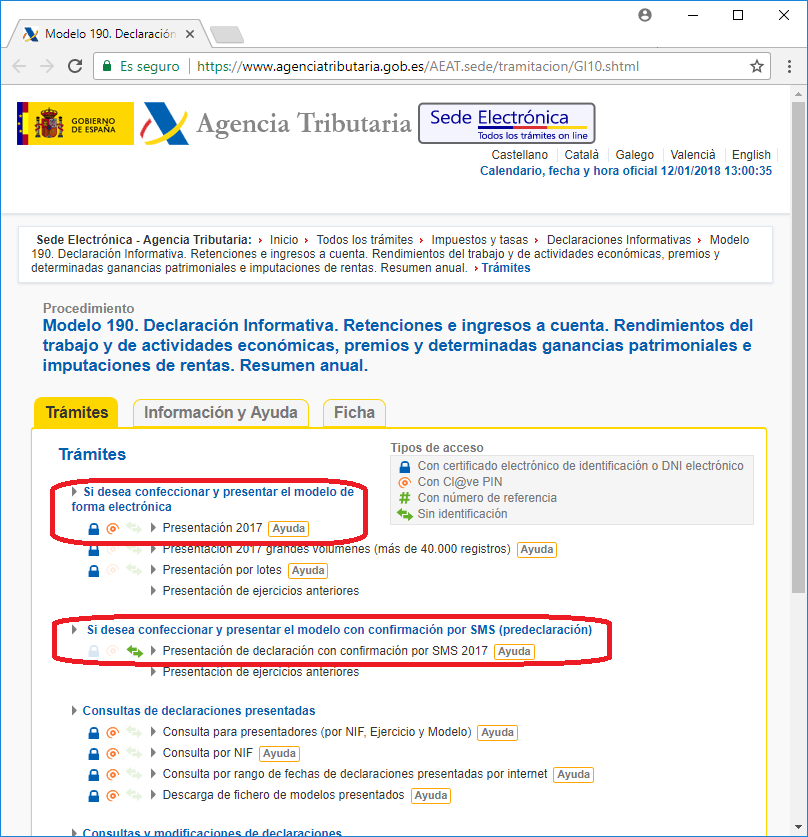Collapse the SMS predeclaración section triangle

pos(75,629)
